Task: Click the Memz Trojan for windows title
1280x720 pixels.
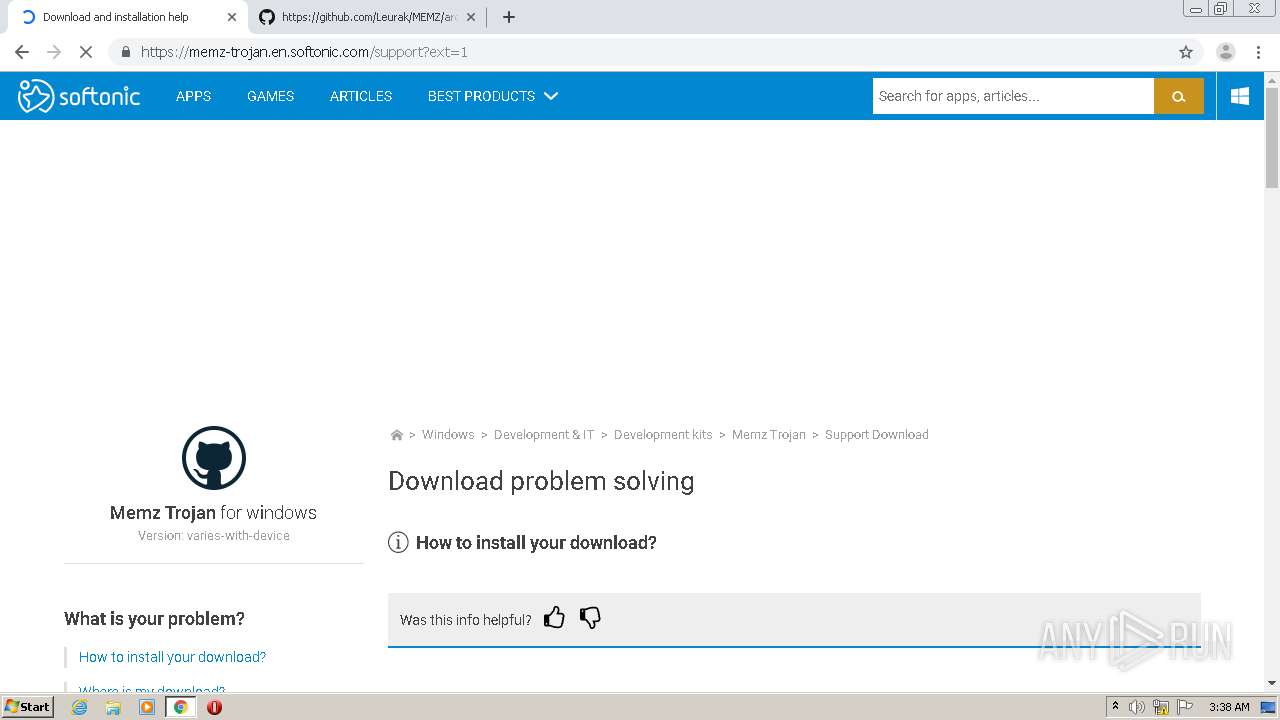Action: 213,513
